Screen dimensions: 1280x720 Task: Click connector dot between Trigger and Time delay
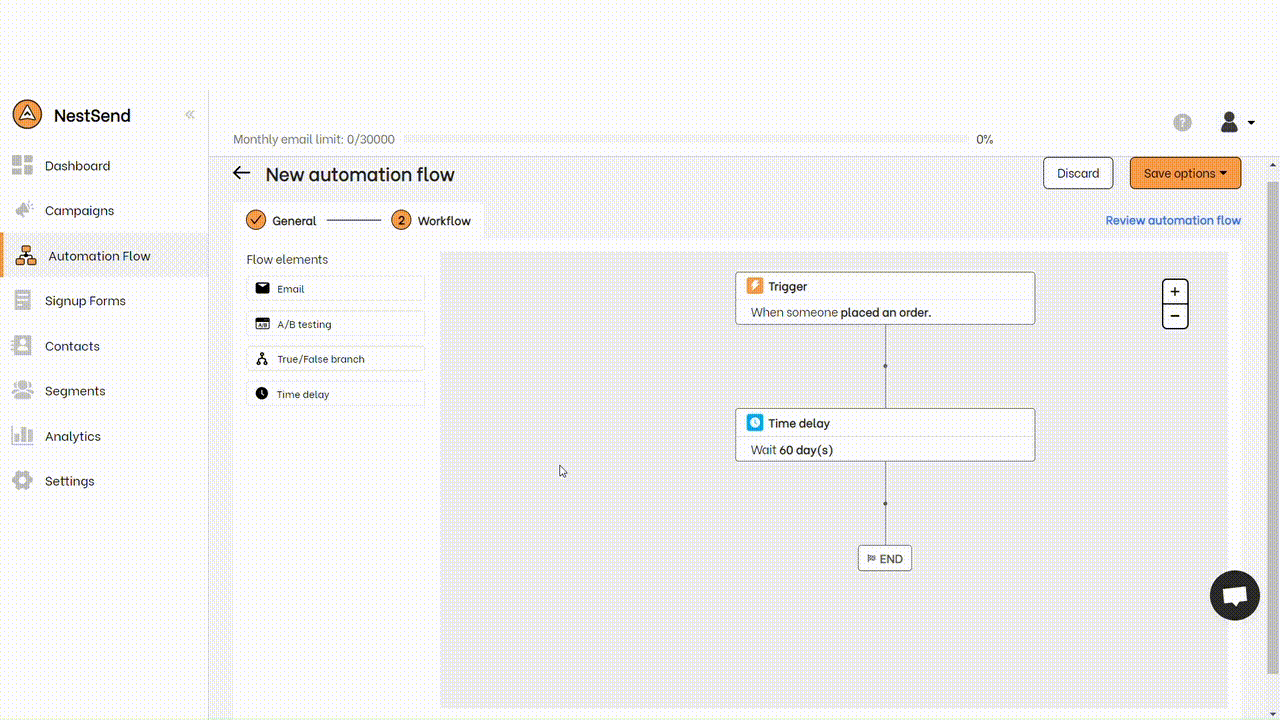pos(885,366)
